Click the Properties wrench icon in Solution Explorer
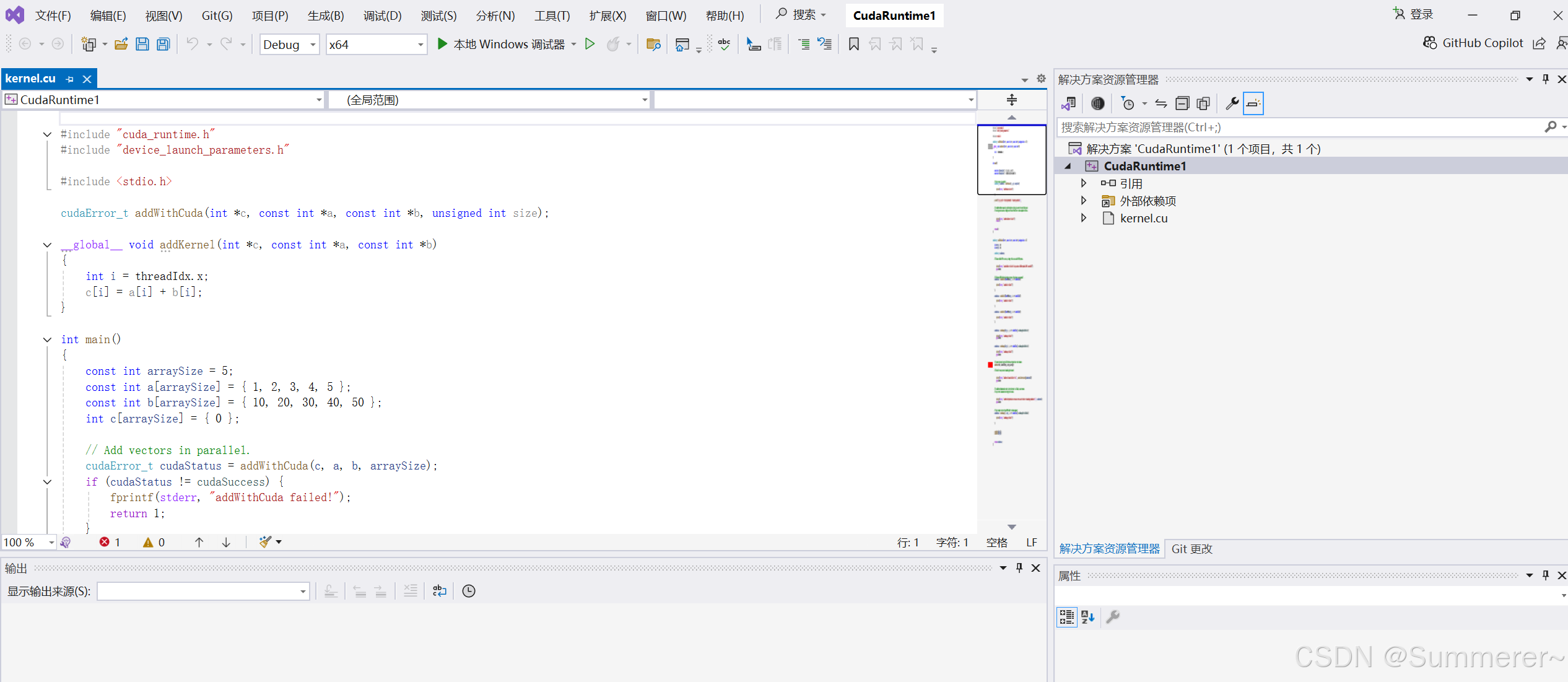 click(1232, 103)
